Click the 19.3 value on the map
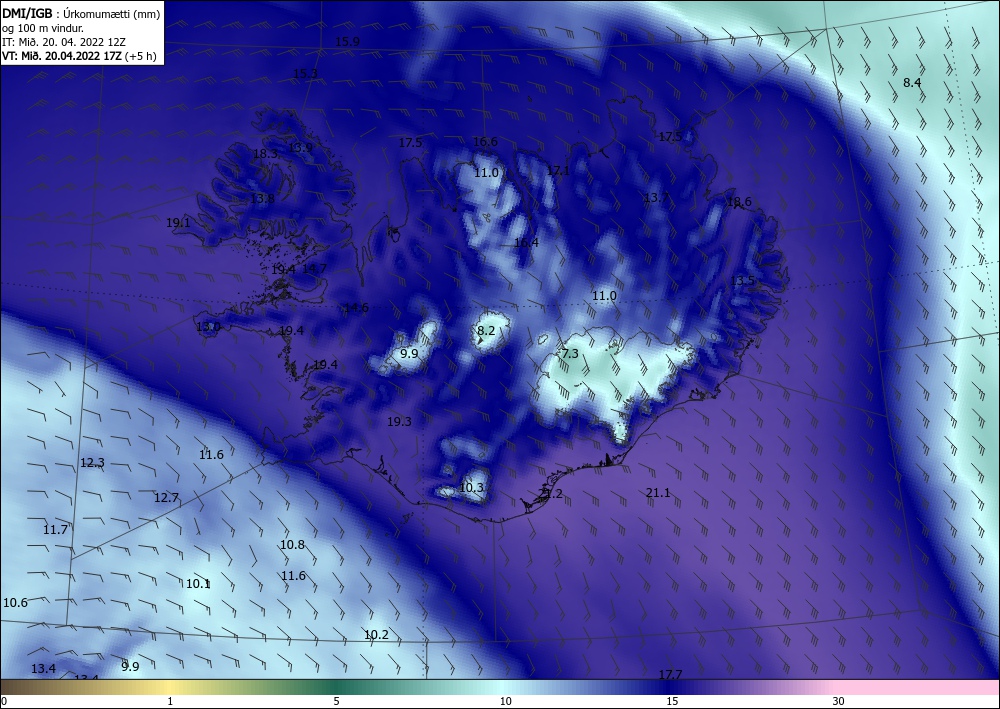 pyautogui.click(x=399, y=421)
